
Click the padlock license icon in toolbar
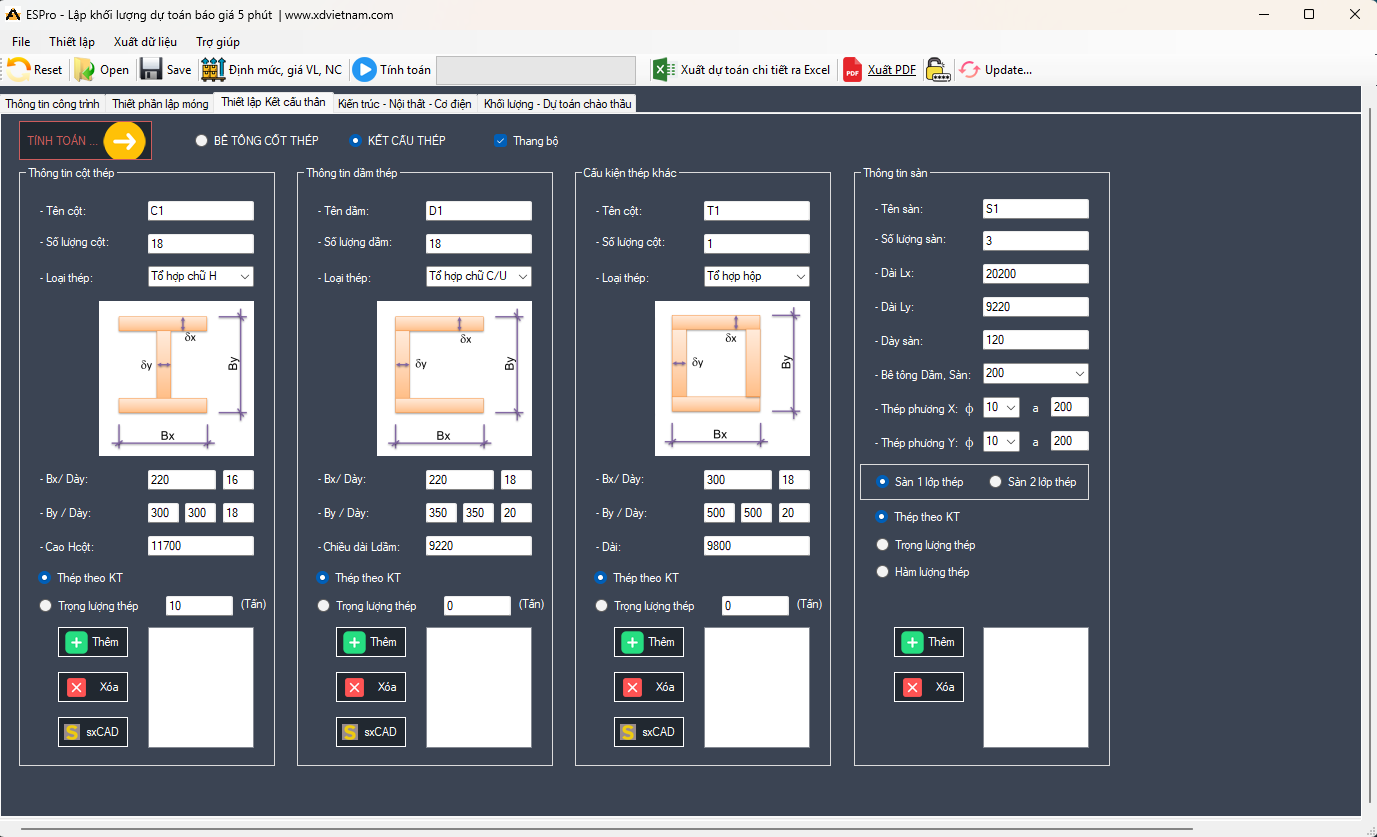pyautogui.click(x=937, y=70)
